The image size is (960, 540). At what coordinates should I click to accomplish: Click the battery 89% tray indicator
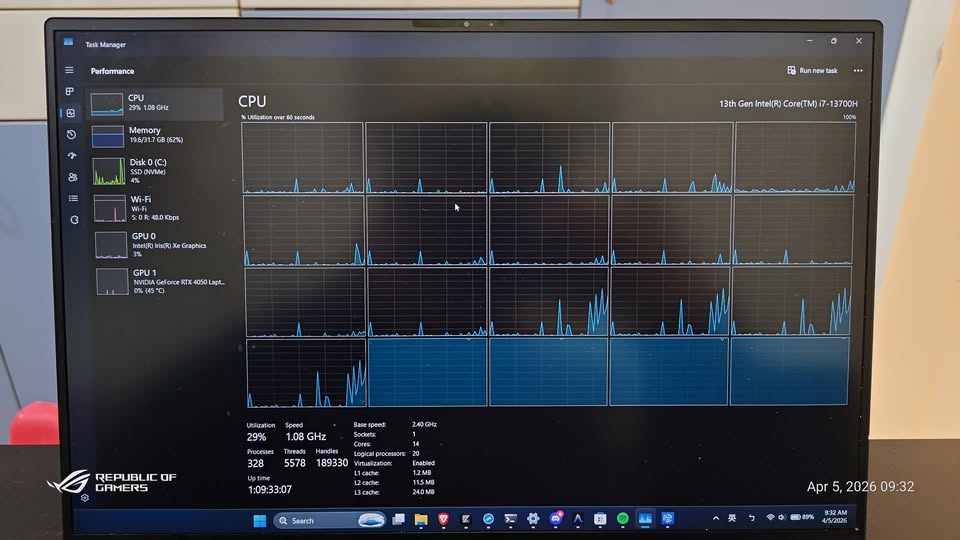(x=802, y=517)
